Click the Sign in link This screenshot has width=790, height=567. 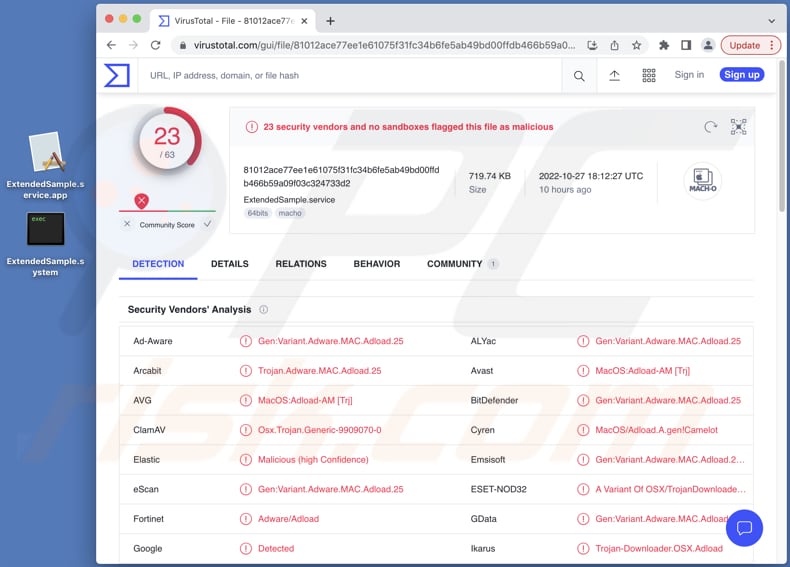click(689, 75)
